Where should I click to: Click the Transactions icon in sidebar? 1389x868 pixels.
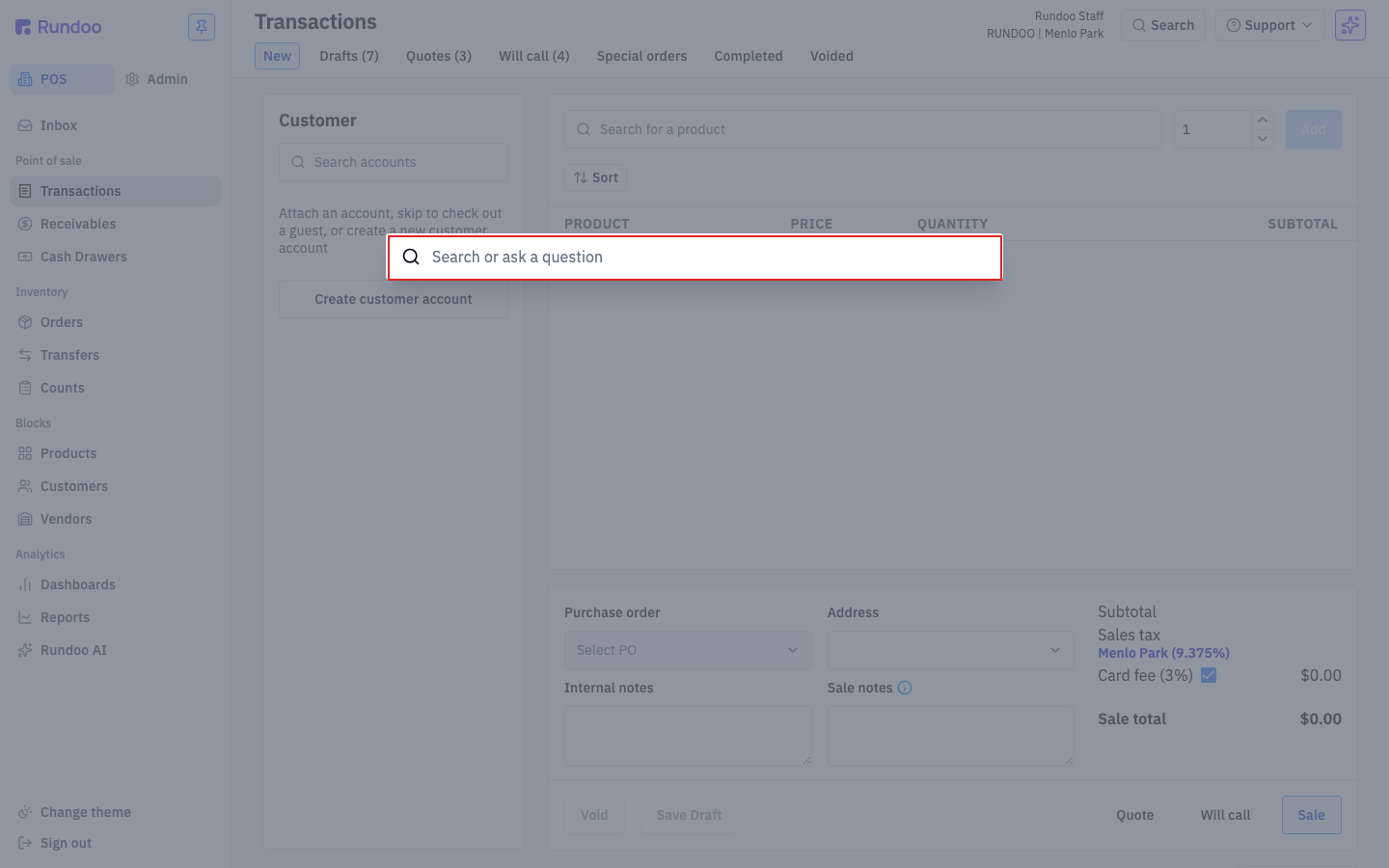pyautogui.click(x=25, y=191)
